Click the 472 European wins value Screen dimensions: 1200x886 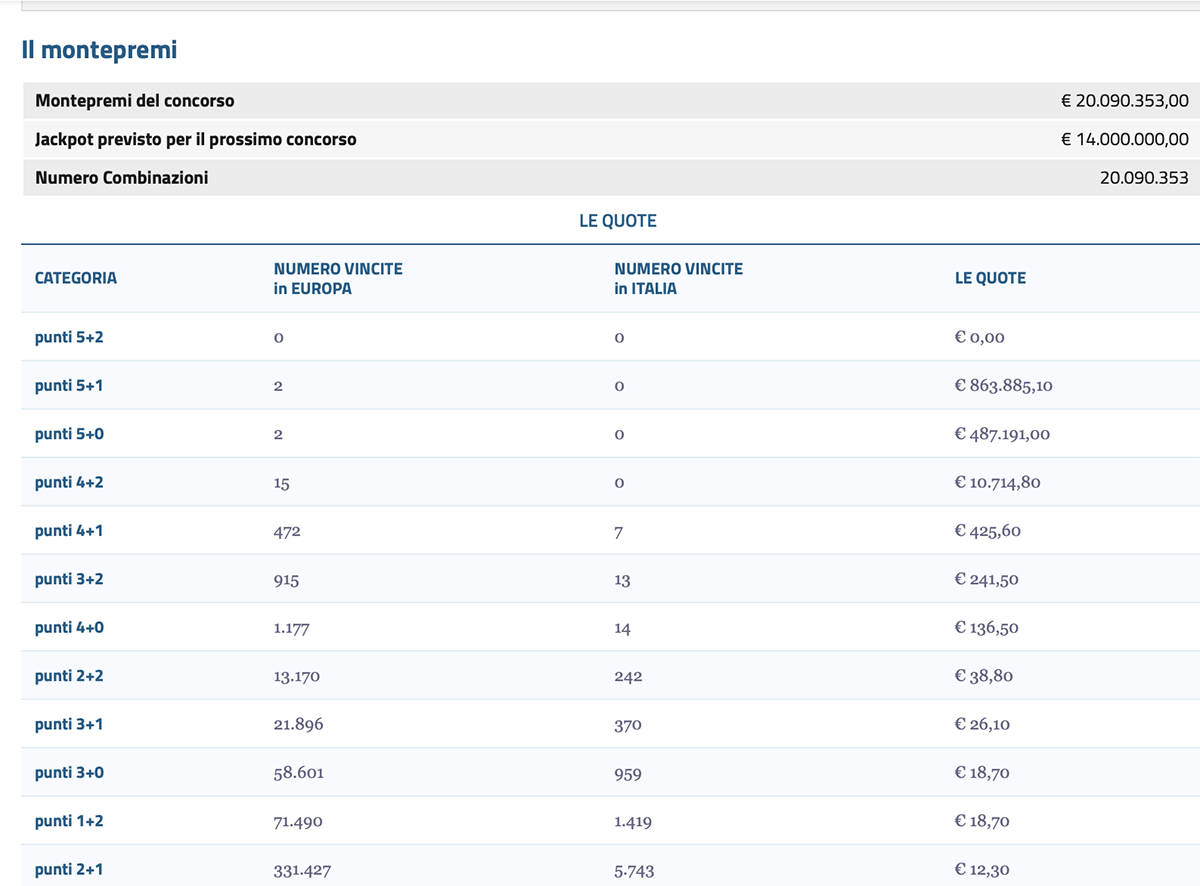[287, 531]
